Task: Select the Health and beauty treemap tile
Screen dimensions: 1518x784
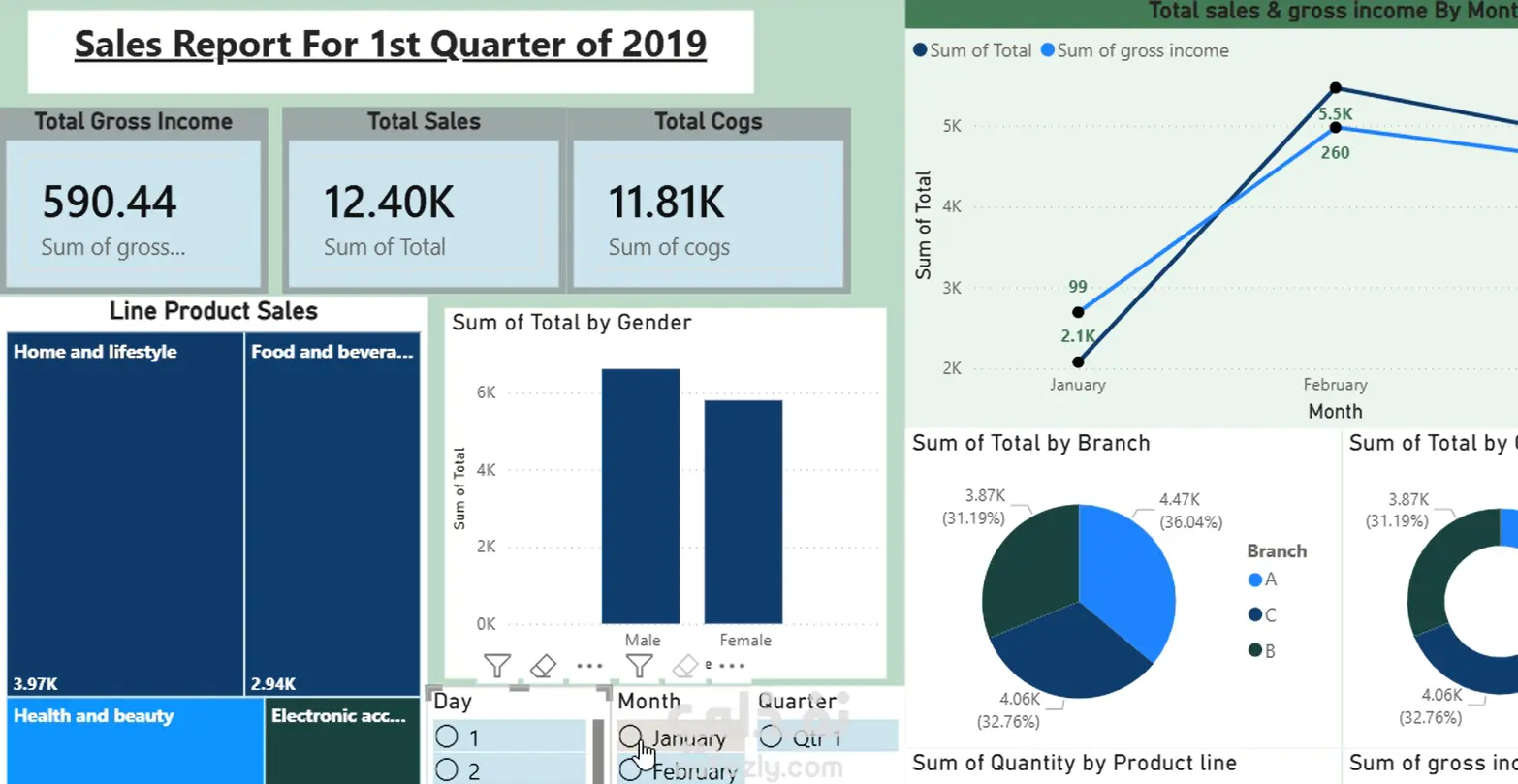Action: (x=135, y=741)
